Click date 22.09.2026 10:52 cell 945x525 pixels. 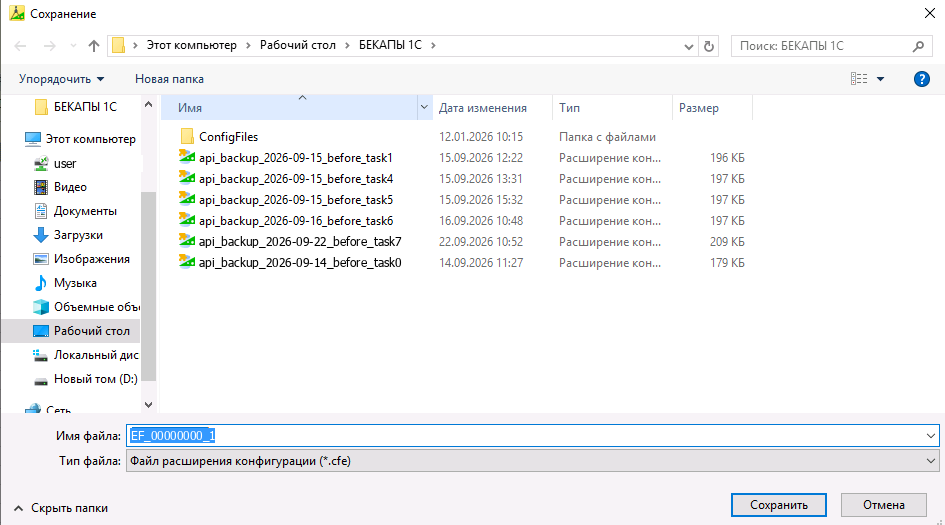click(481, 242)
